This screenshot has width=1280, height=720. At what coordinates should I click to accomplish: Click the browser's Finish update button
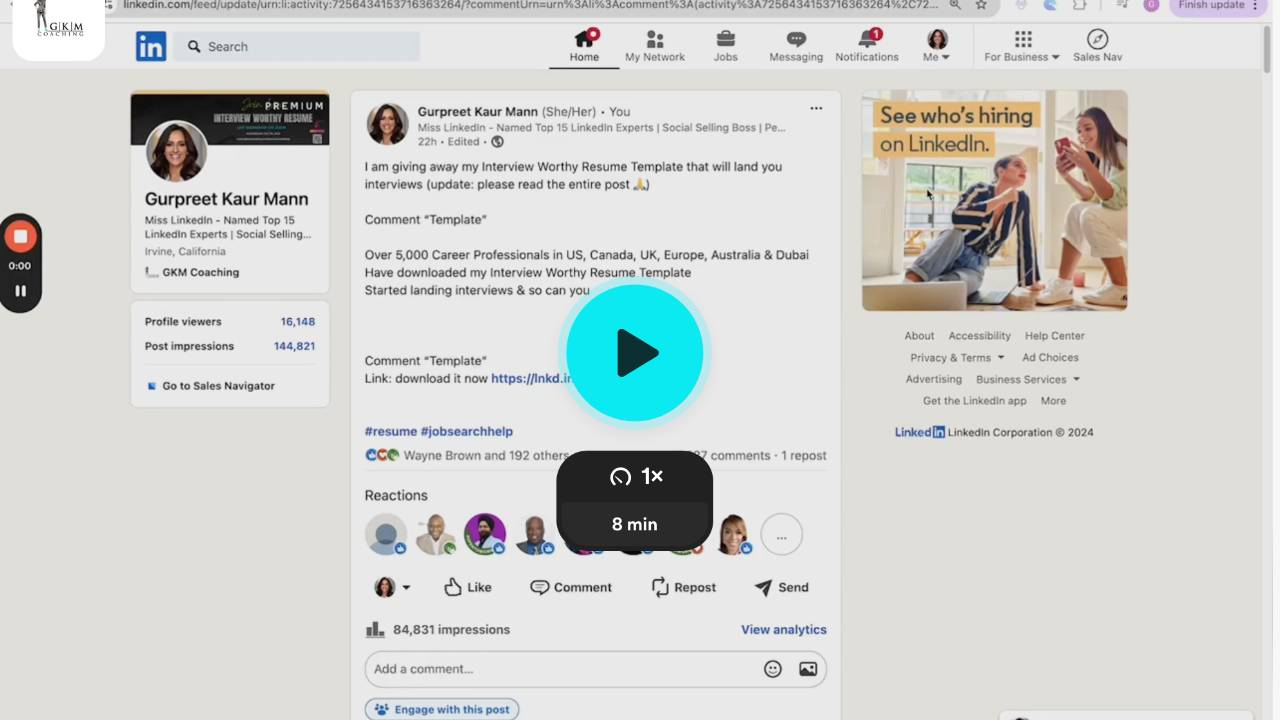[1217, 6]
